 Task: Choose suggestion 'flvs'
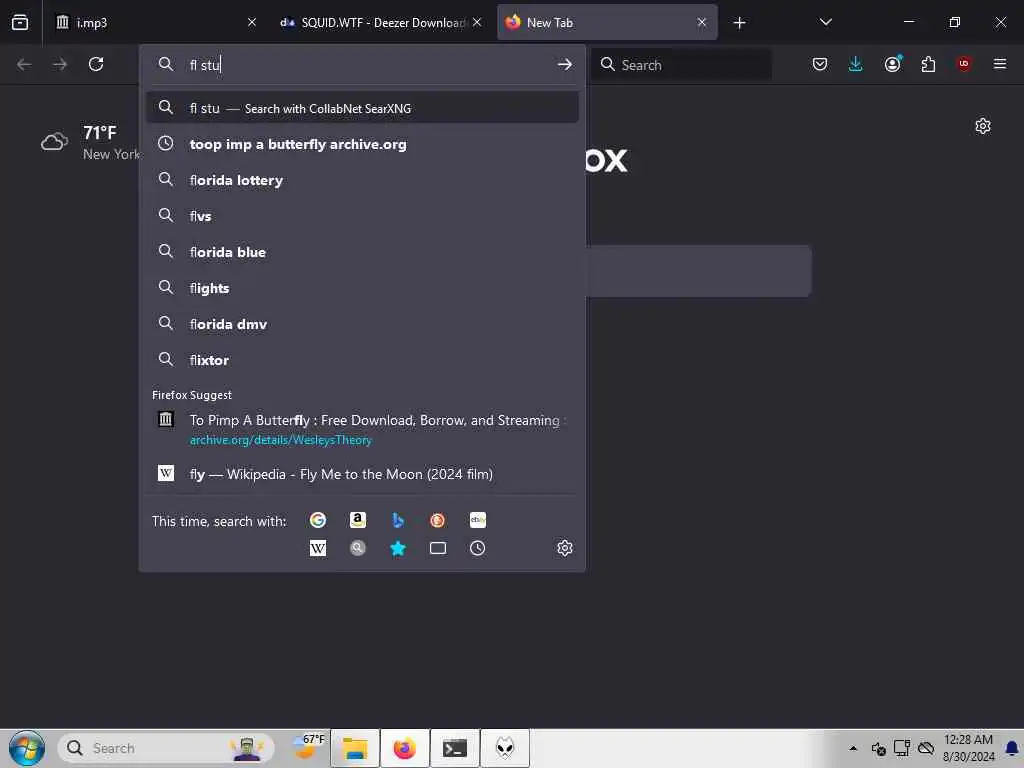(362, 216)
